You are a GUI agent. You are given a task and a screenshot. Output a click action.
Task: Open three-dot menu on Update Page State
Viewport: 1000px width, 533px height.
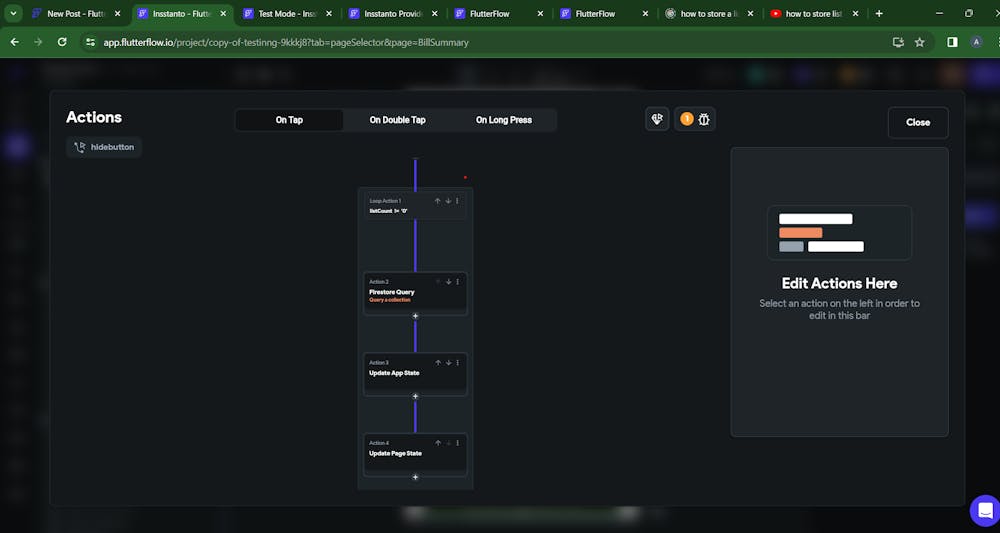[x=457, y=443]
